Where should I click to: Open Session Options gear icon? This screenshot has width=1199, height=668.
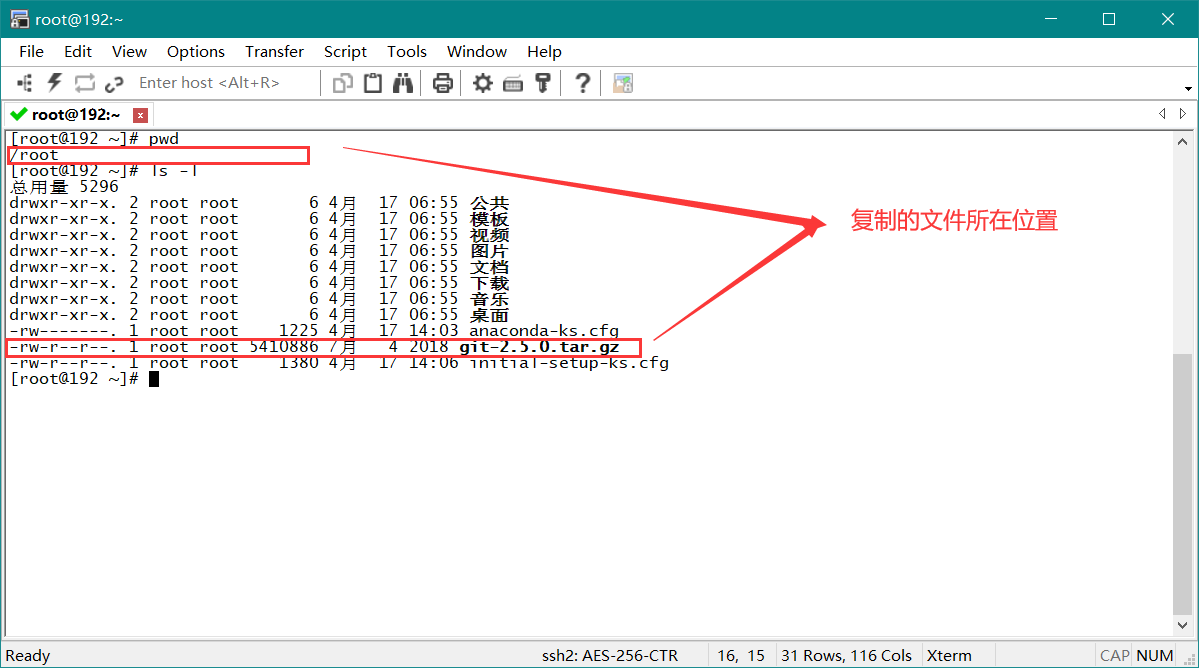tap(483, 83)
